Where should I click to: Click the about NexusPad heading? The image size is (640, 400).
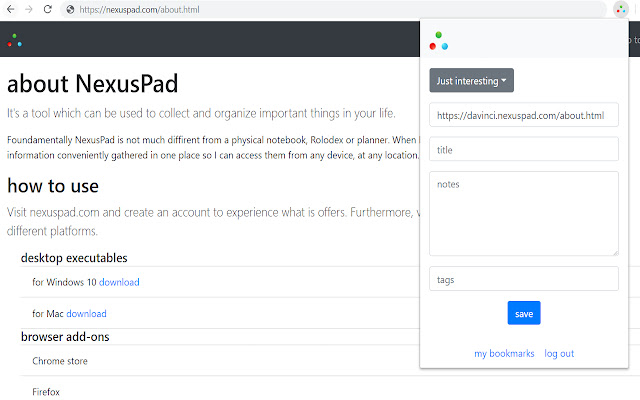[93, 84]
